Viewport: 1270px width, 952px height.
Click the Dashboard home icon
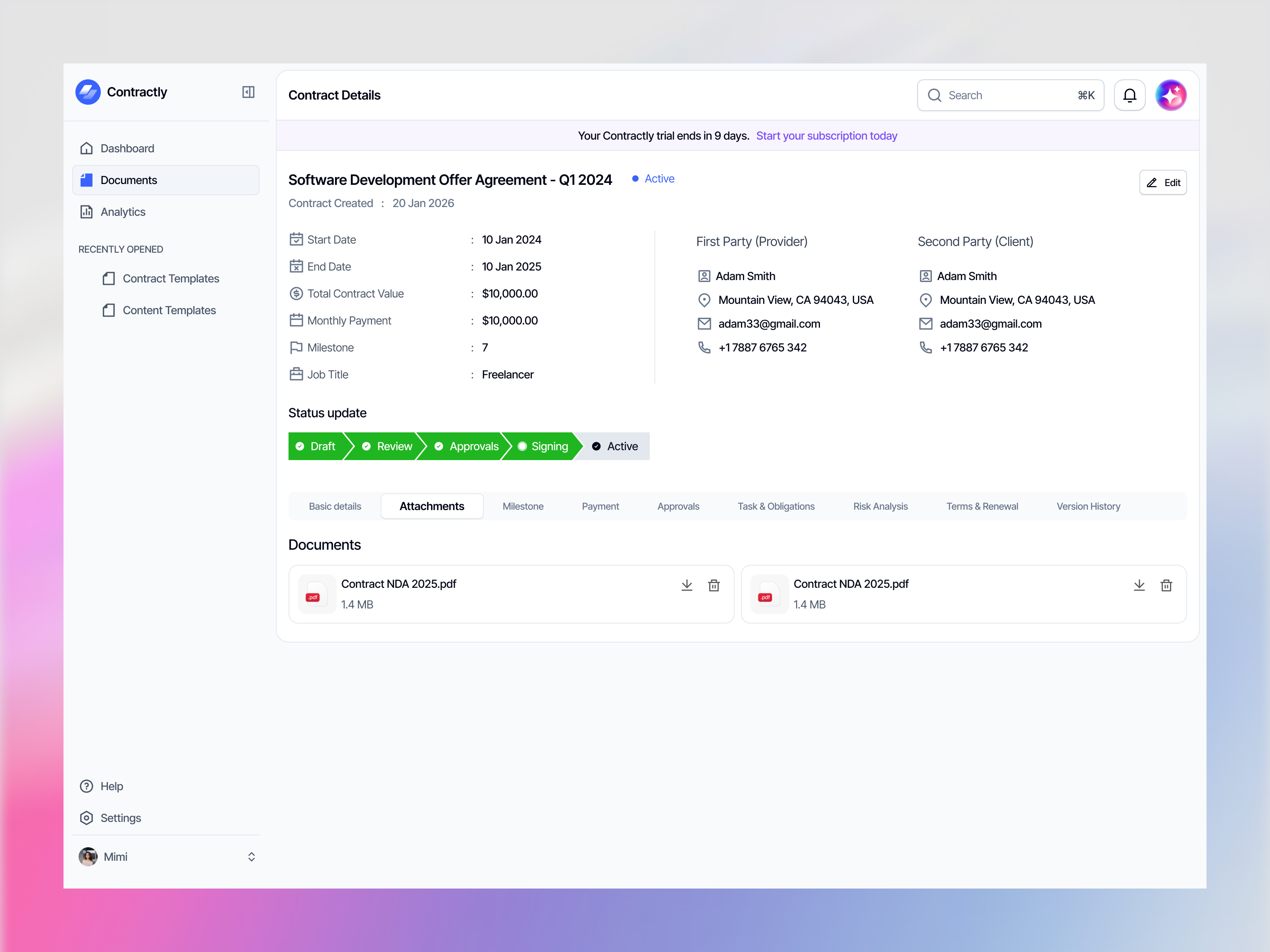[x=87, y=149]
